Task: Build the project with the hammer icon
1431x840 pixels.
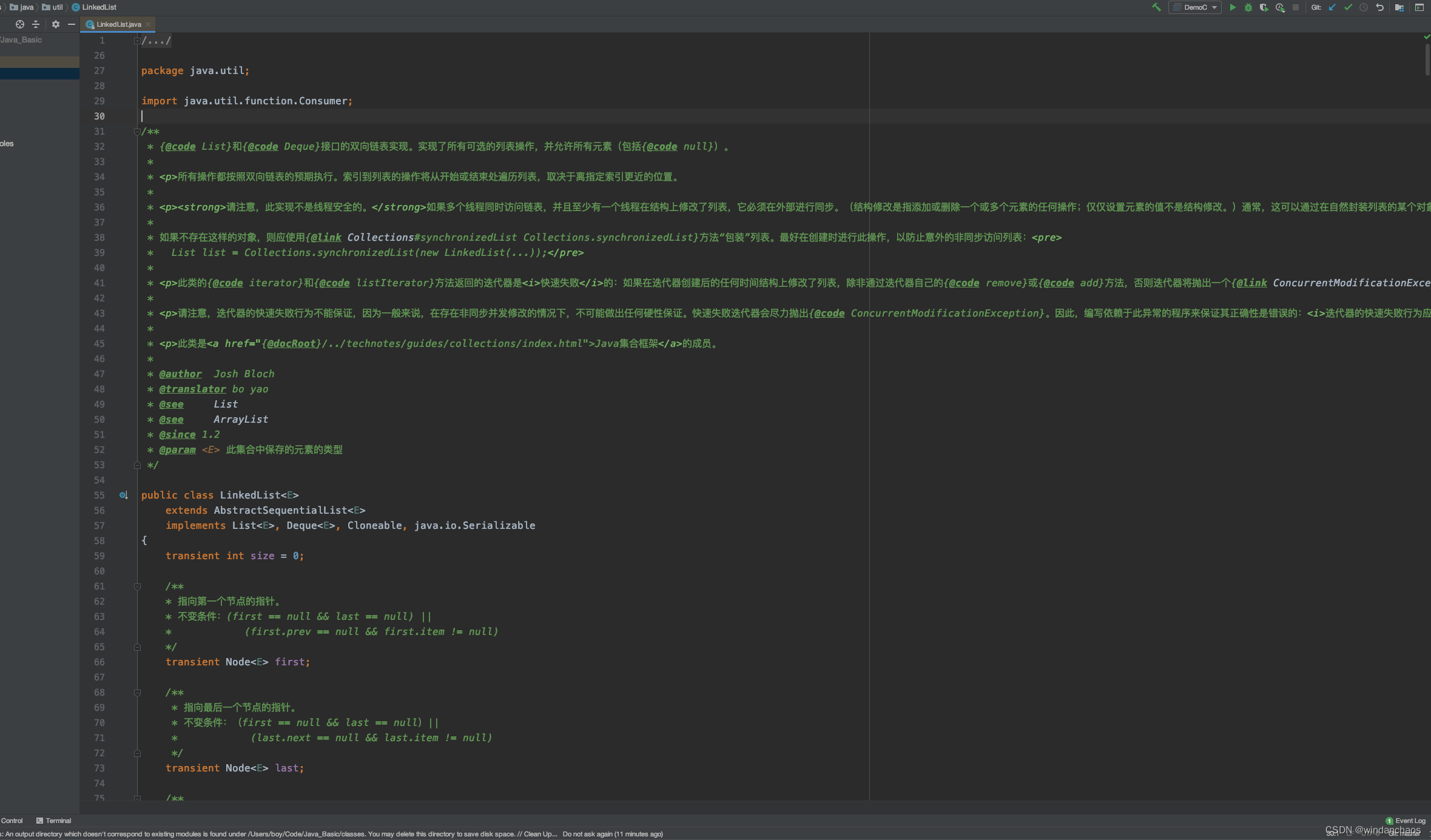Action: pos(1156,7)
